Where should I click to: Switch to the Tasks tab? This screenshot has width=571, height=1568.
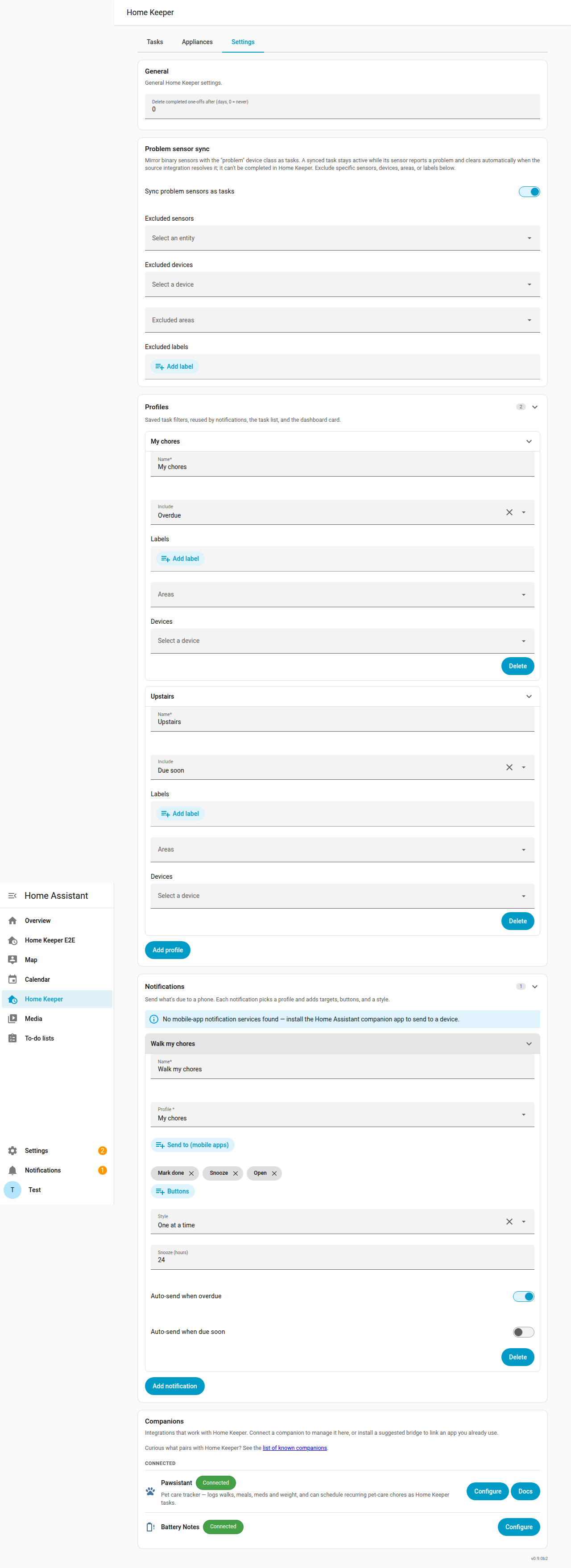click(155, 42)
